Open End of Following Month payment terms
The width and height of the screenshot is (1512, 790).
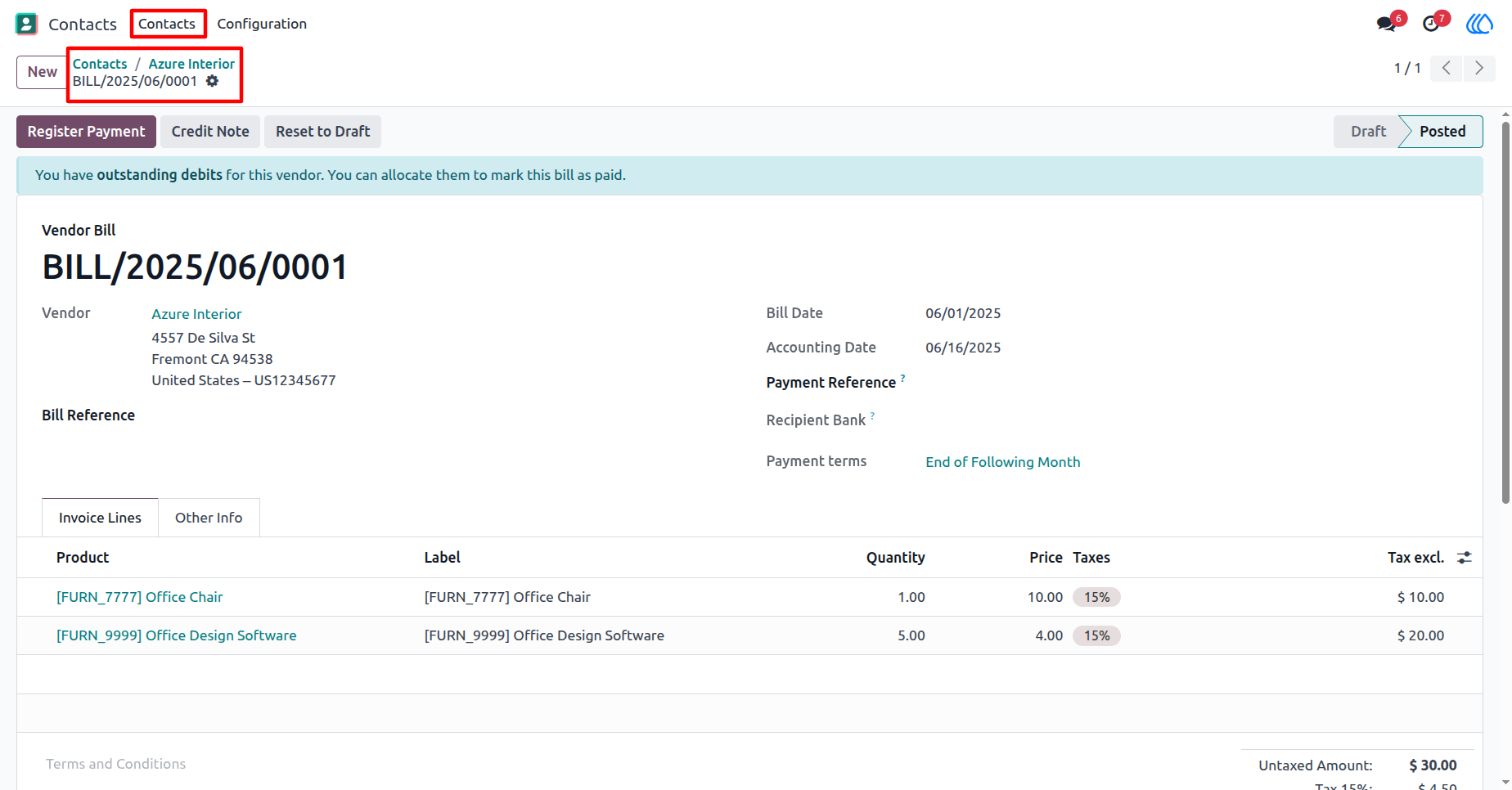pos(1002,462)
